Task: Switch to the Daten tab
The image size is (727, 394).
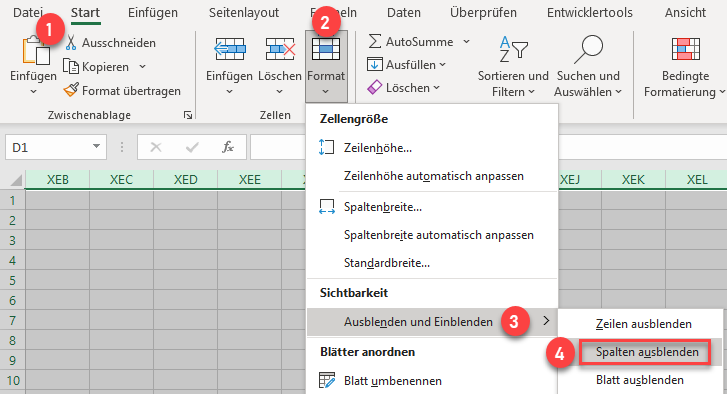Action: [404, 13]
